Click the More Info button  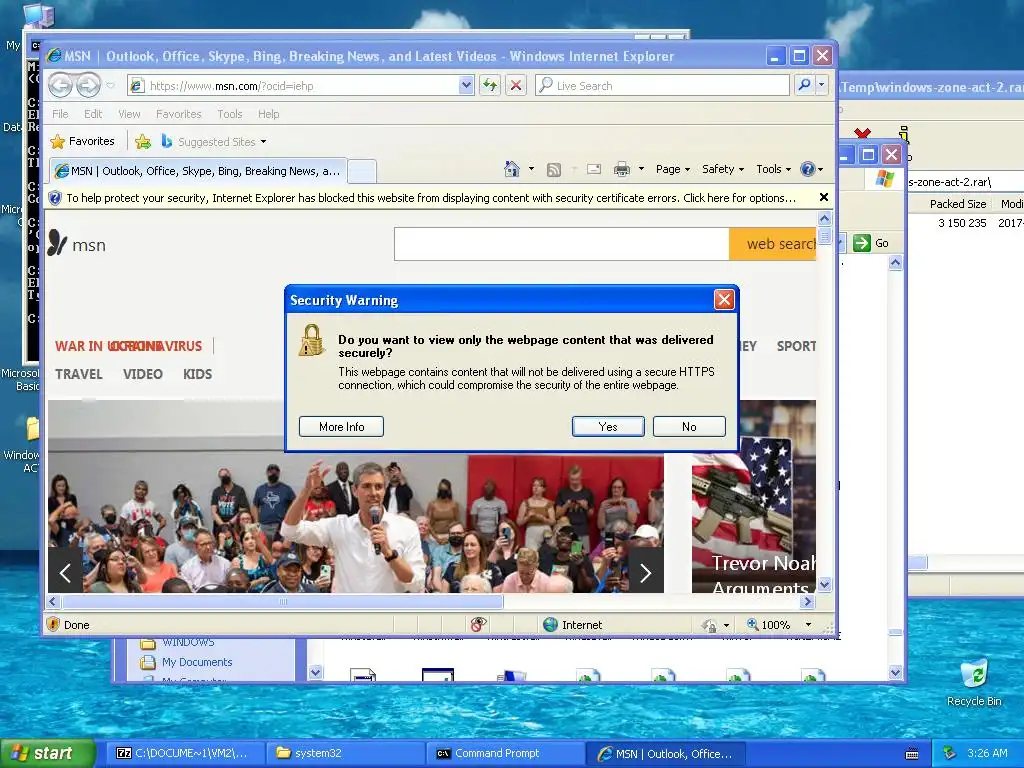[x=341, y=426]
